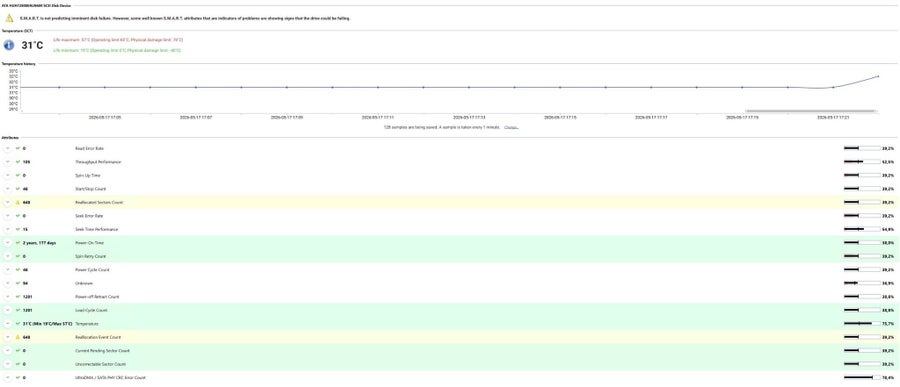Expand the Current Pending Sector Count row

[7, 351]
